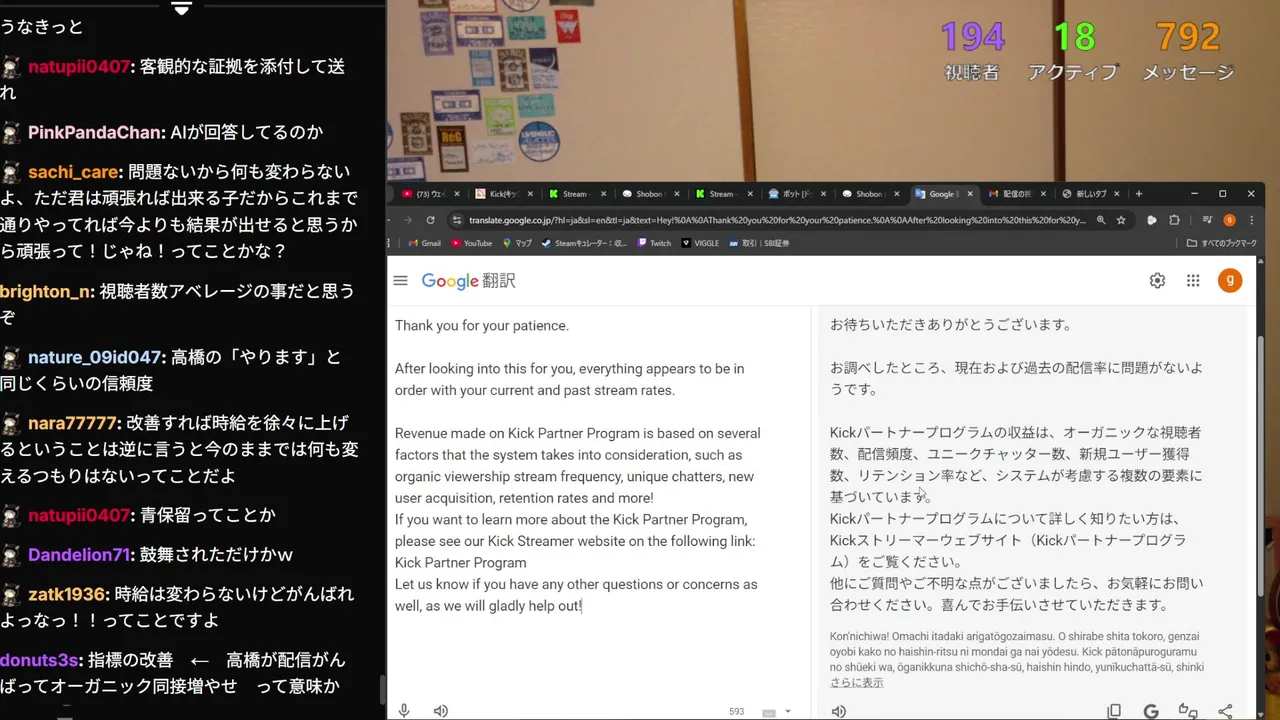The height and width of the screenshot is (720, 1280).
Task: Listen to the English source text
Action: pos(440,711)
